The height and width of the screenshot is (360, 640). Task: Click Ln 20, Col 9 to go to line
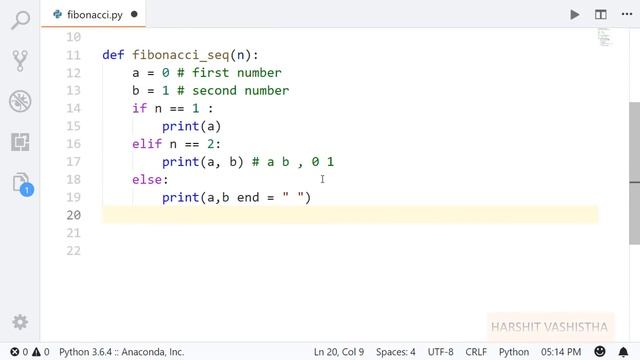(x=339, y=352)
